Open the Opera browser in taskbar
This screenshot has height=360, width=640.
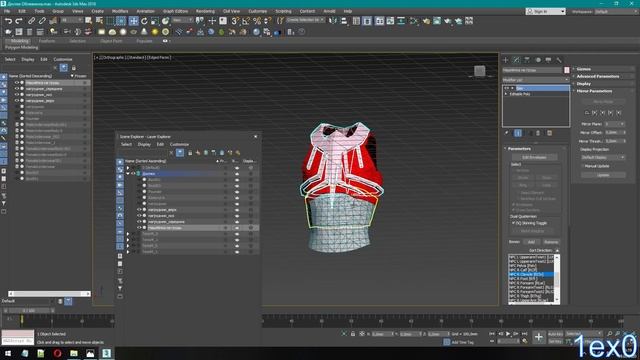[57, 353]
